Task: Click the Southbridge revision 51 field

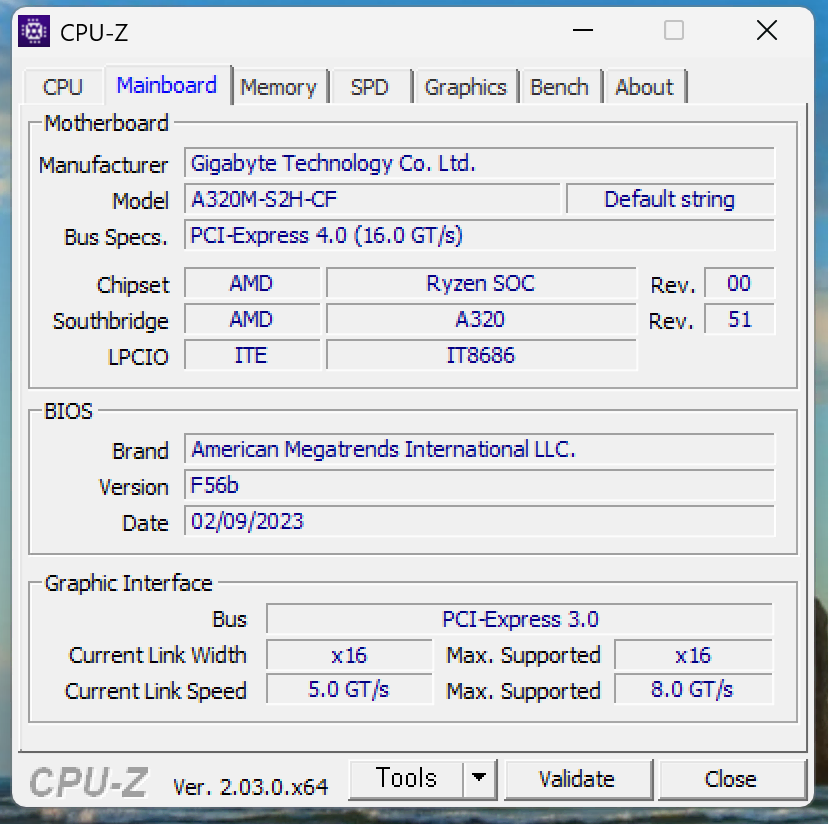Action: (740, 319)
